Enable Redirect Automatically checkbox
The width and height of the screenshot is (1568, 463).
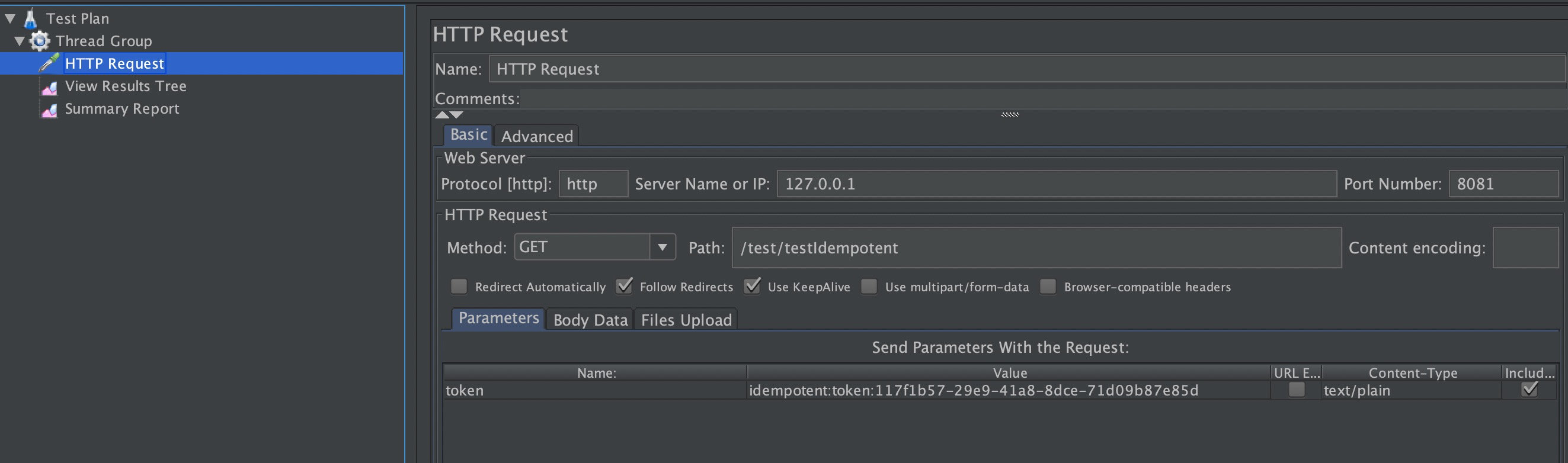point(459,287)
